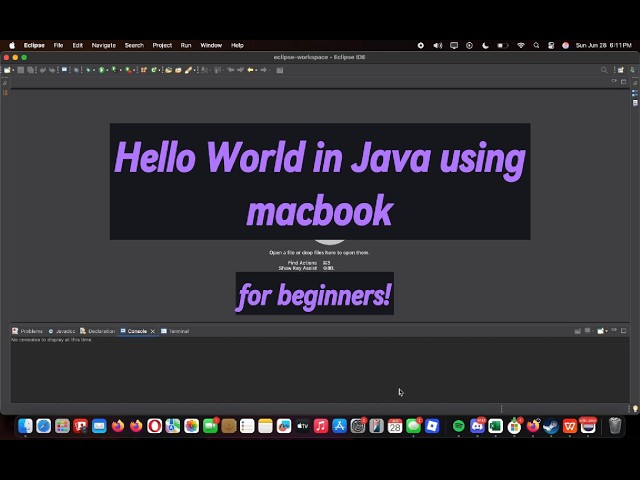640x480 pixels.
Task: Switch to the Javadoc tab
Action: click(62, 331)
